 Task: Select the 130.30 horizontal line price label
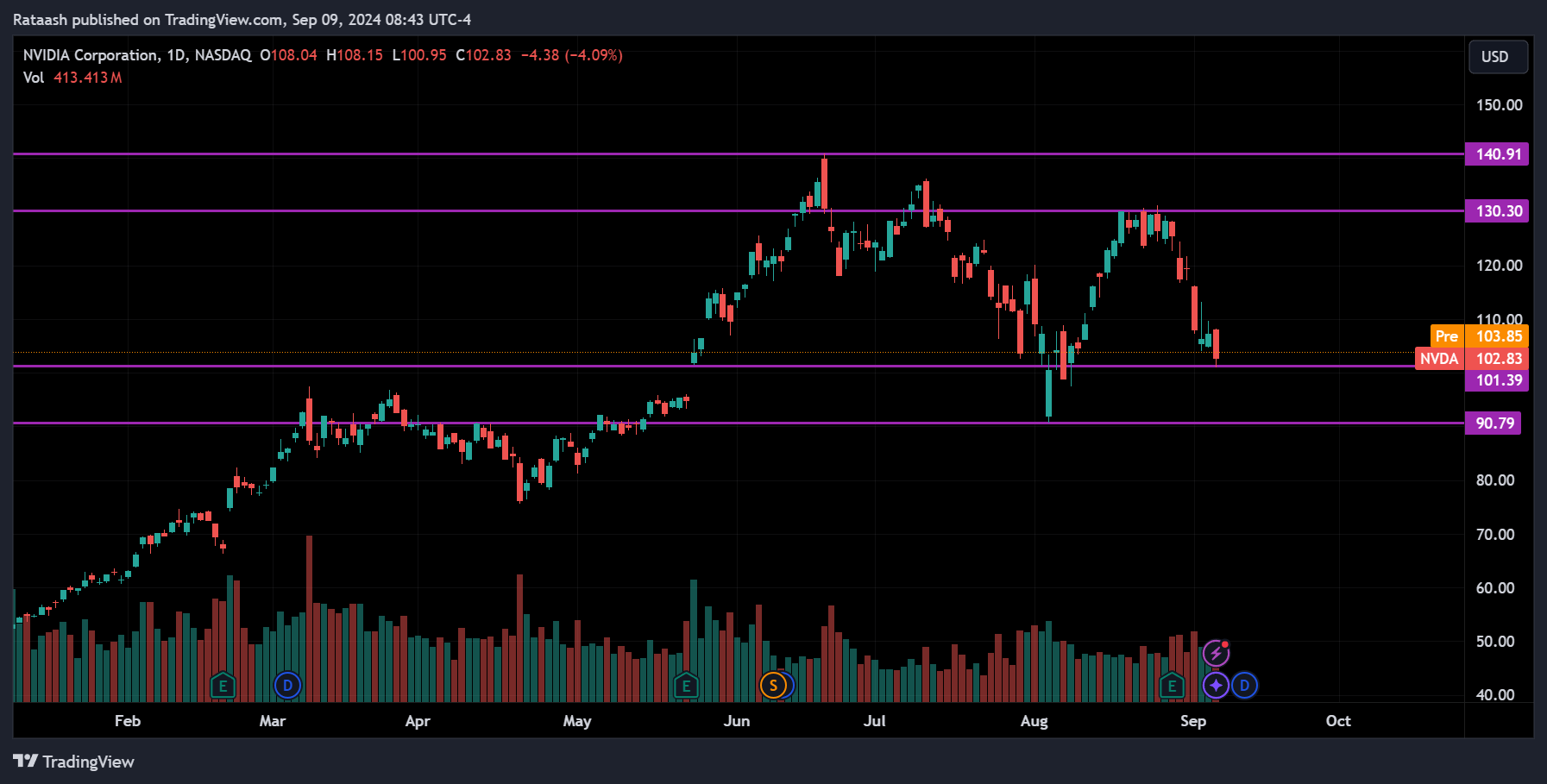(1497, 211)
